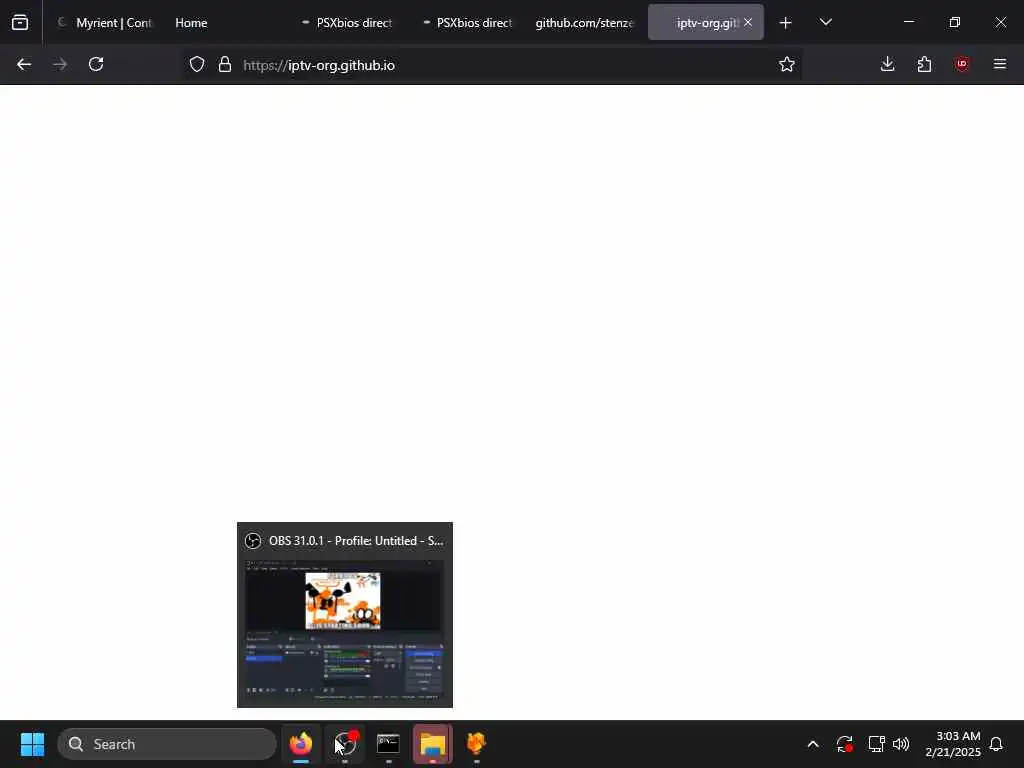Open a new tab
1024x768 pixels.
pyautogui.click(x=786, y=23)
